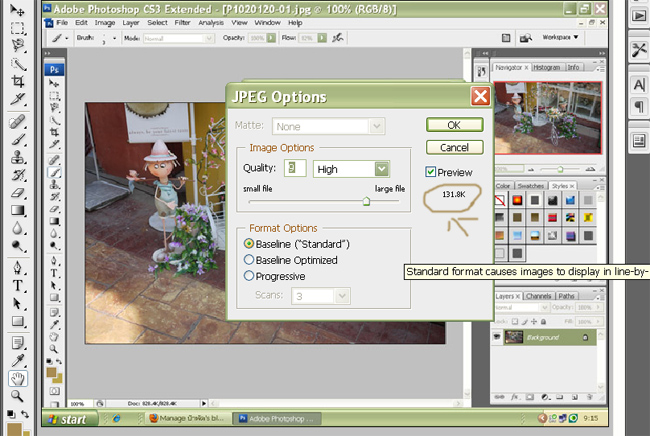Open the quality preset dropdown showing High

point(381,169)
